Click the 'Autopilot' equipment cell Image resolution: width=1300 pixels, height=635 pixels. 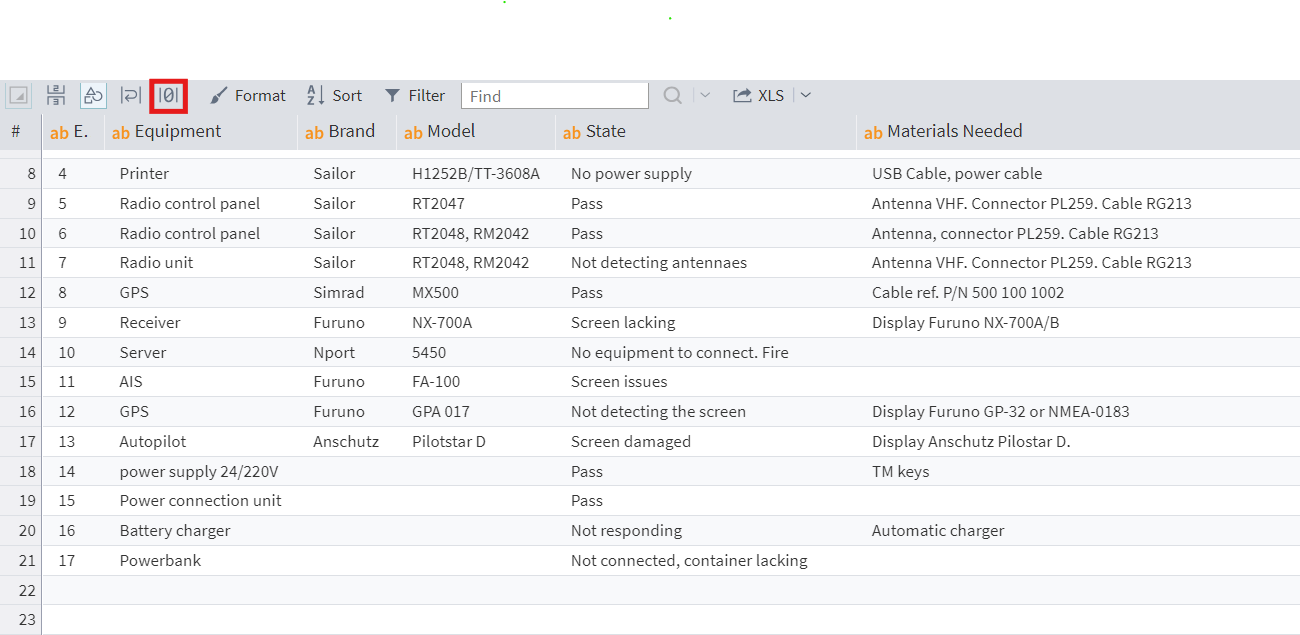tap(152, 442)
